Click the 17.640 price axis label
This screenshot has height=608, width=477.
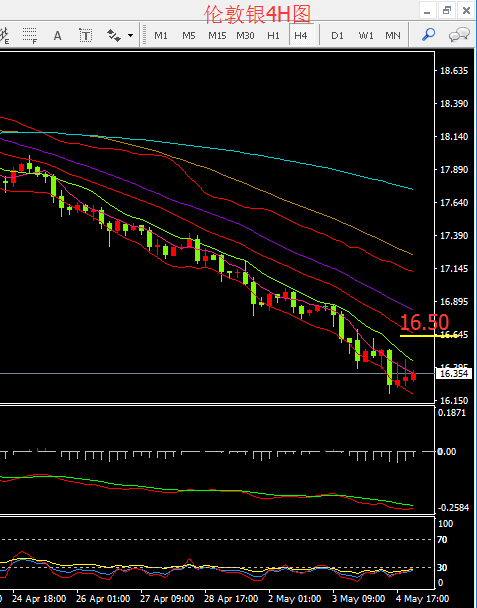tap(454, 202)
